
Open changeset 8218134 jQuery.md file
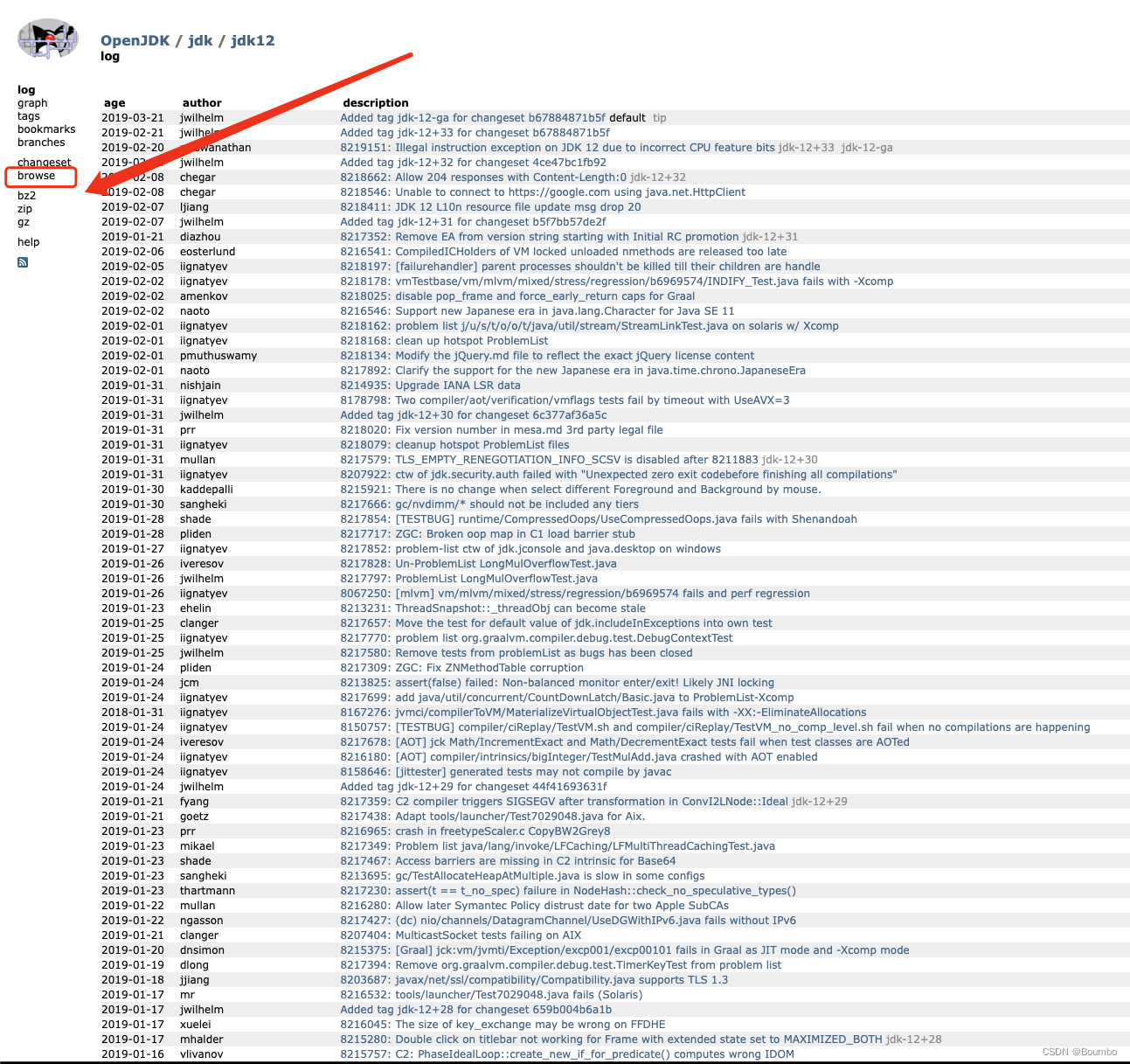[547, 356]
